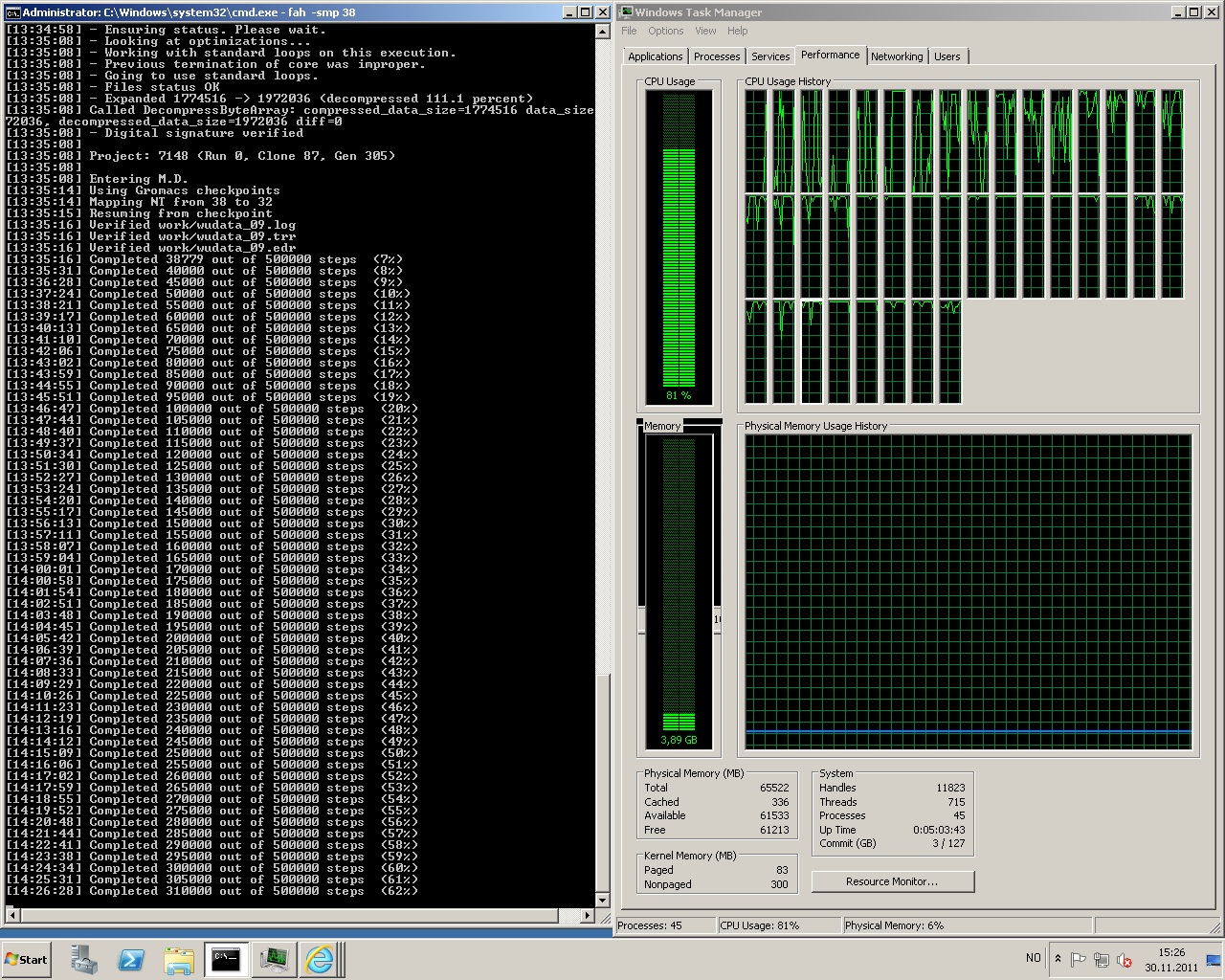Click the muted volume tray icon
The height and width of the screenshot is (980, 1225).
1125,959
